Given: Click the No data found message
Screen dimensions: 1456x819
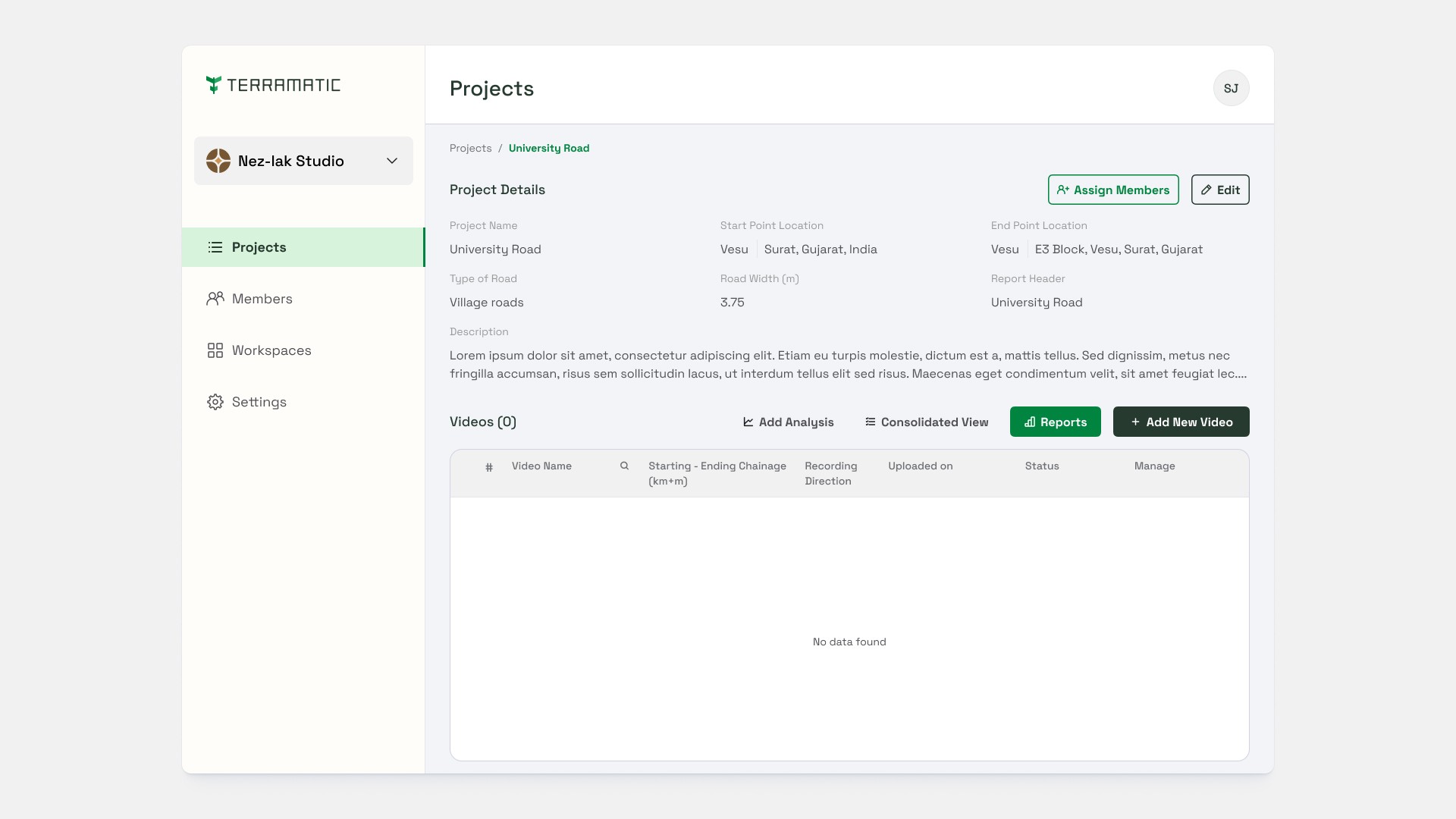Looking at the screenshot, I should coord(849,642).
